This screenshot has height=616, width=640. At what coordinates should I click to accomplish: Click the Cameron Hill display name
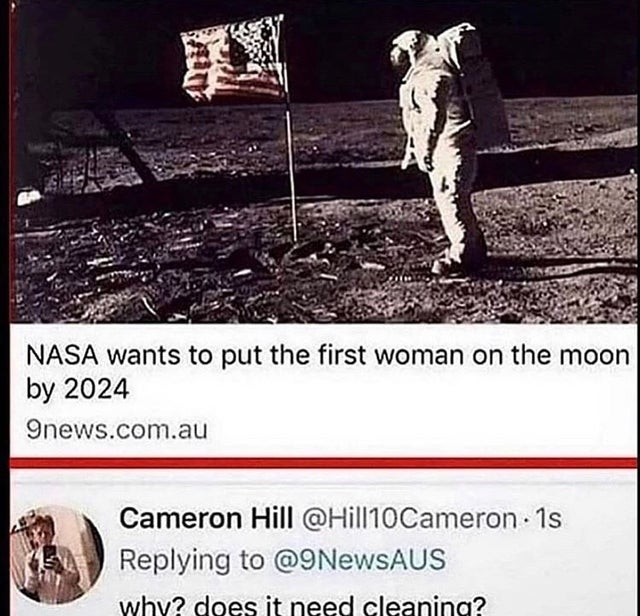206,518
